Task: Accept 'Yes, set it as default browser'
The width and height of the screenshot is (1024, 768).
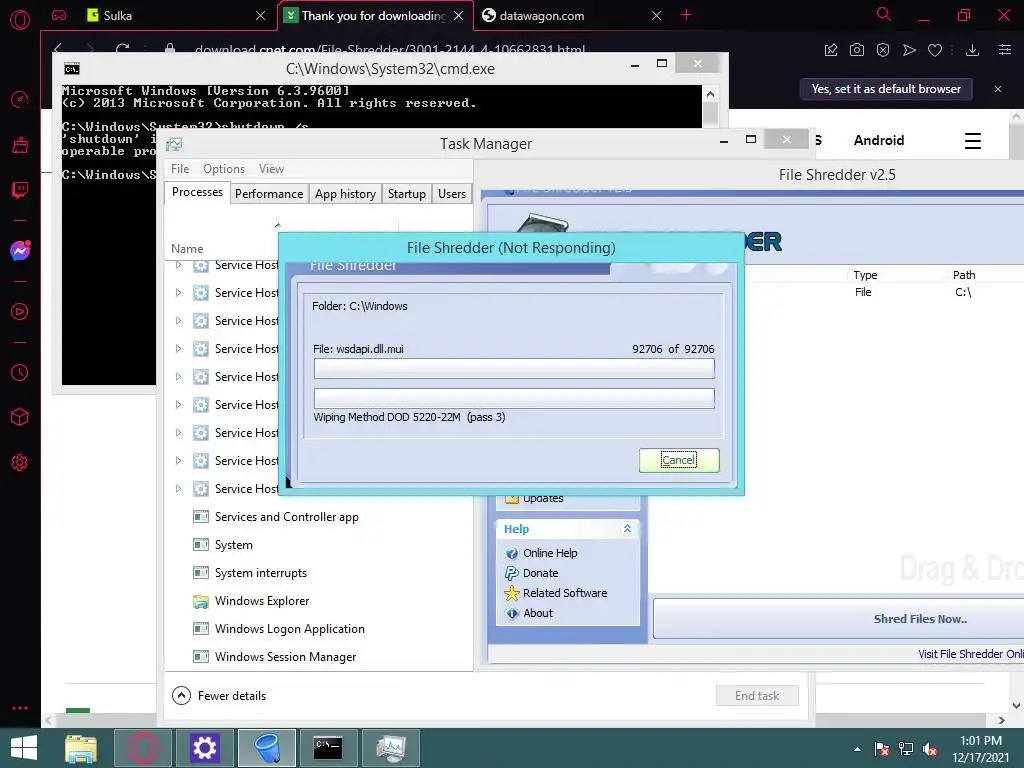Action: [x=886, y=89]
